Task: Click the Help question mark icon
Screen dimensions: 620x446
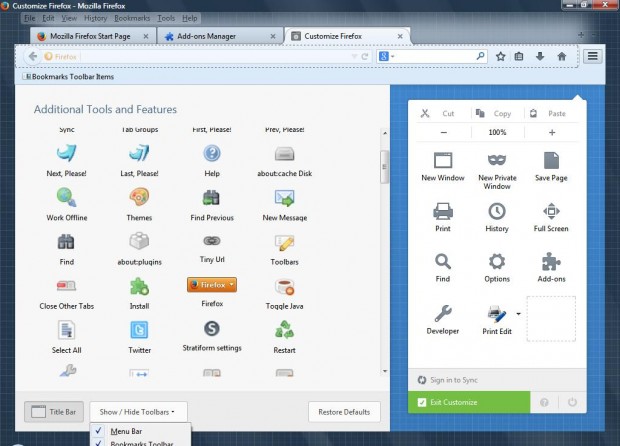Action: coord(212,153)
